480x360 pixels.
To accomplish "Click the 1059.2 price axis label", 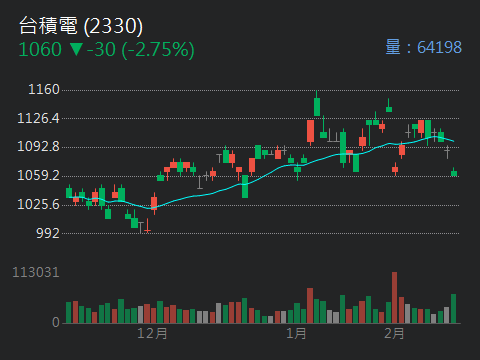I will tap(38, 175).
